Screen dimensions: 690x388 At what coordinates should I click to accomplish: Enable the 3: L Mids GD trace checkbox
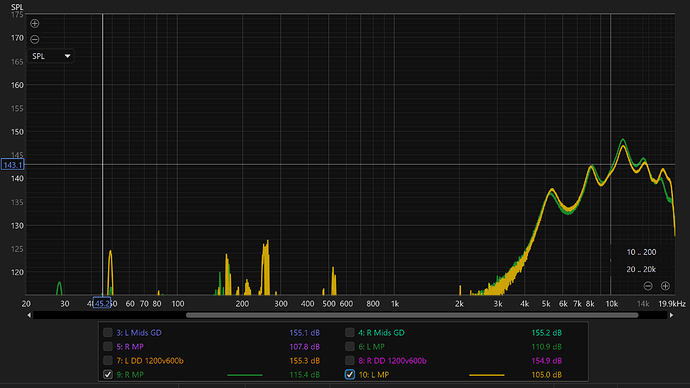coord(108,333)
